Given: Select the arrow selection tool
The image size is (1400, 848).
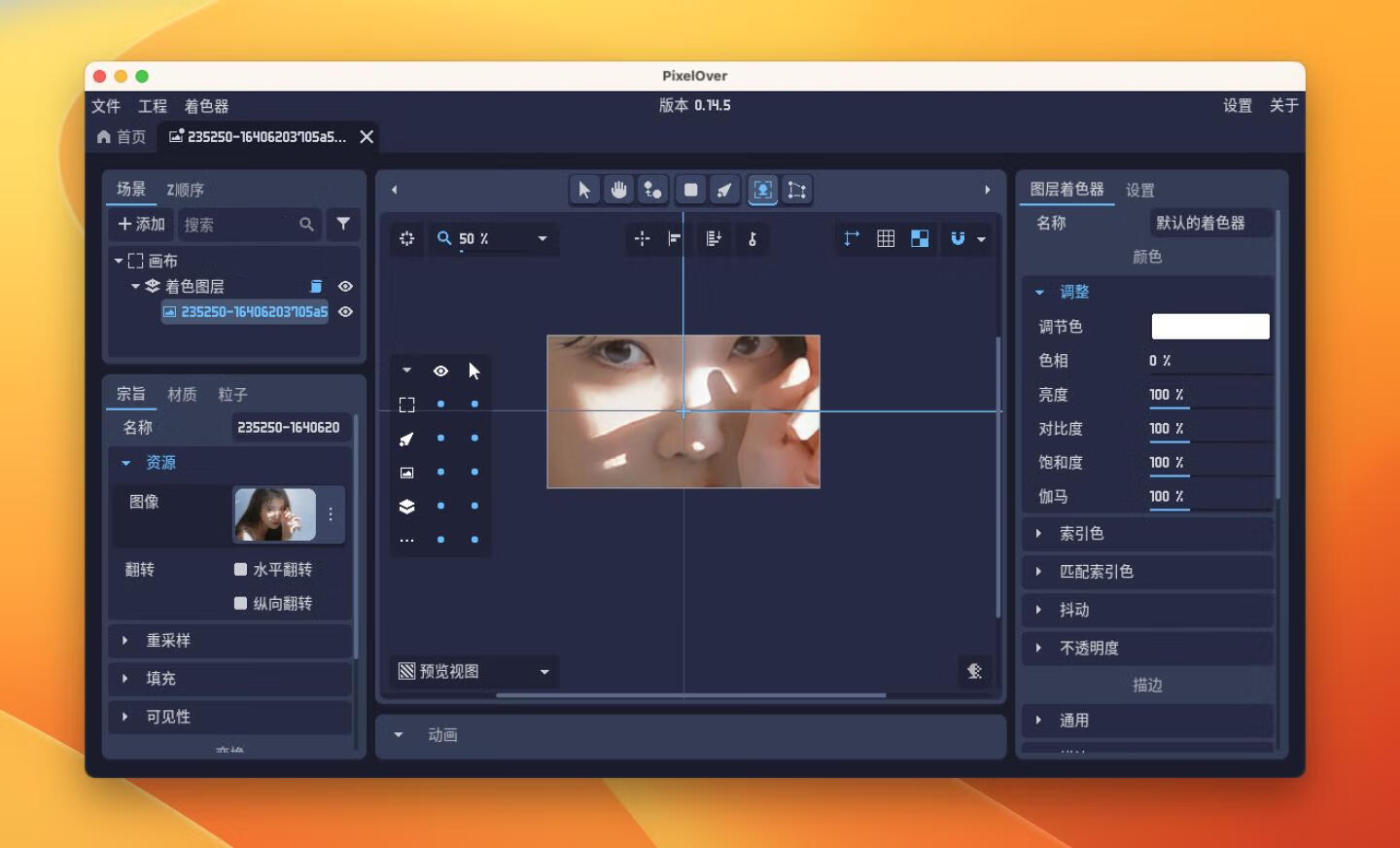Looking at the screenshot, I should 584,190.
